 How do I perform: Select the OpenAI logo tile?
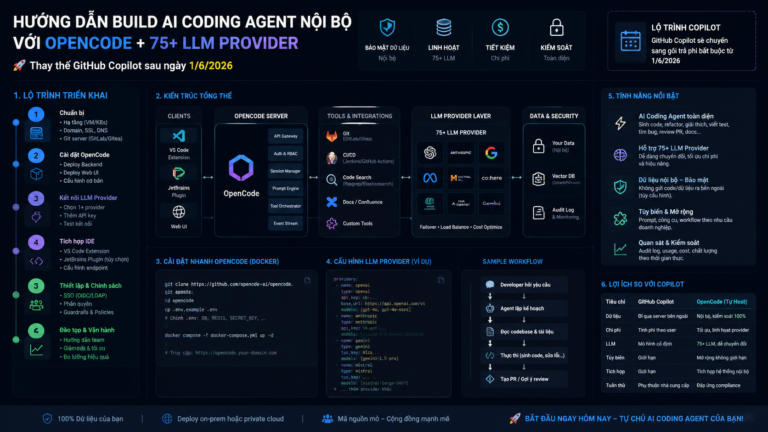[x=430, y=153]
